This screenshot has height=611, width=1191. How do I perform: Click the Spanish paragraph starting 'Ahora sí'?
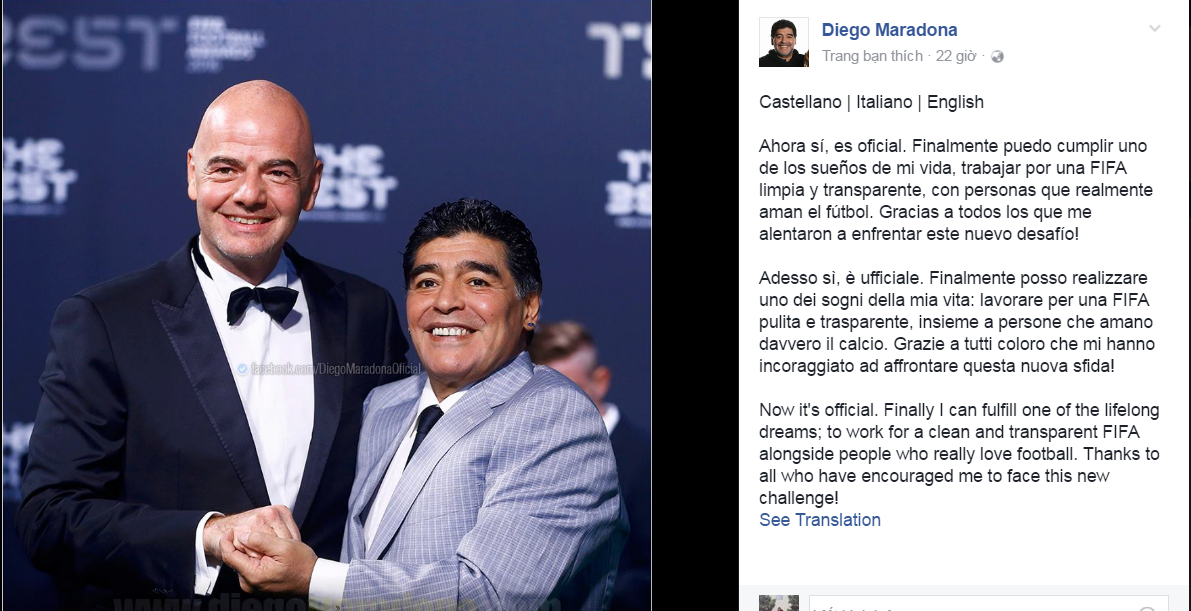point(956,190)
